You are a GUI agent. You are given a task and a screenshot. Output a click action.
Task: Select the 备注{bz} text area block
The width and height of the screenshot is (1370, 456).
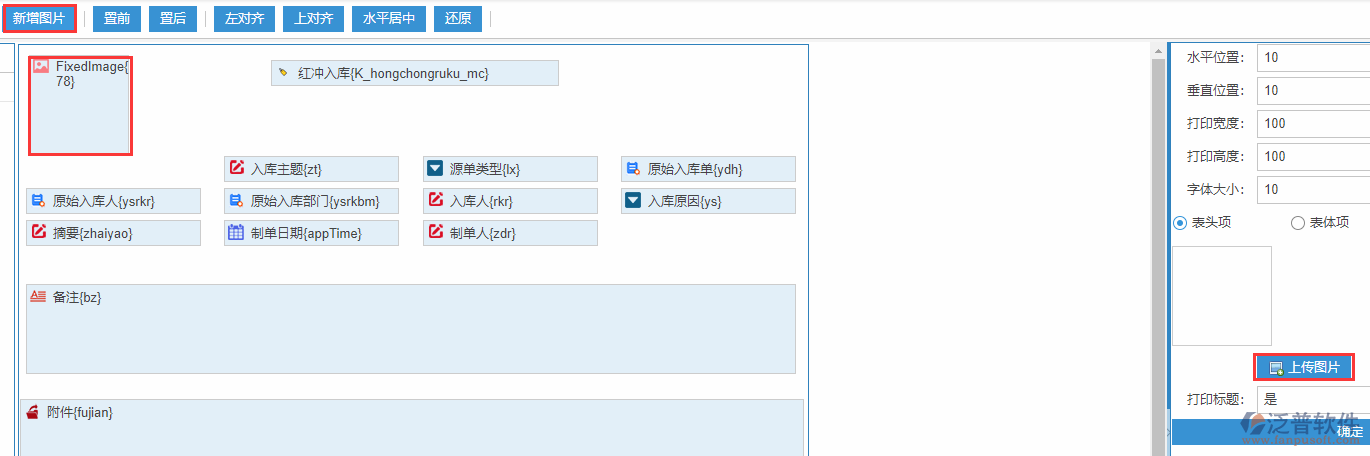pos(411,329)
